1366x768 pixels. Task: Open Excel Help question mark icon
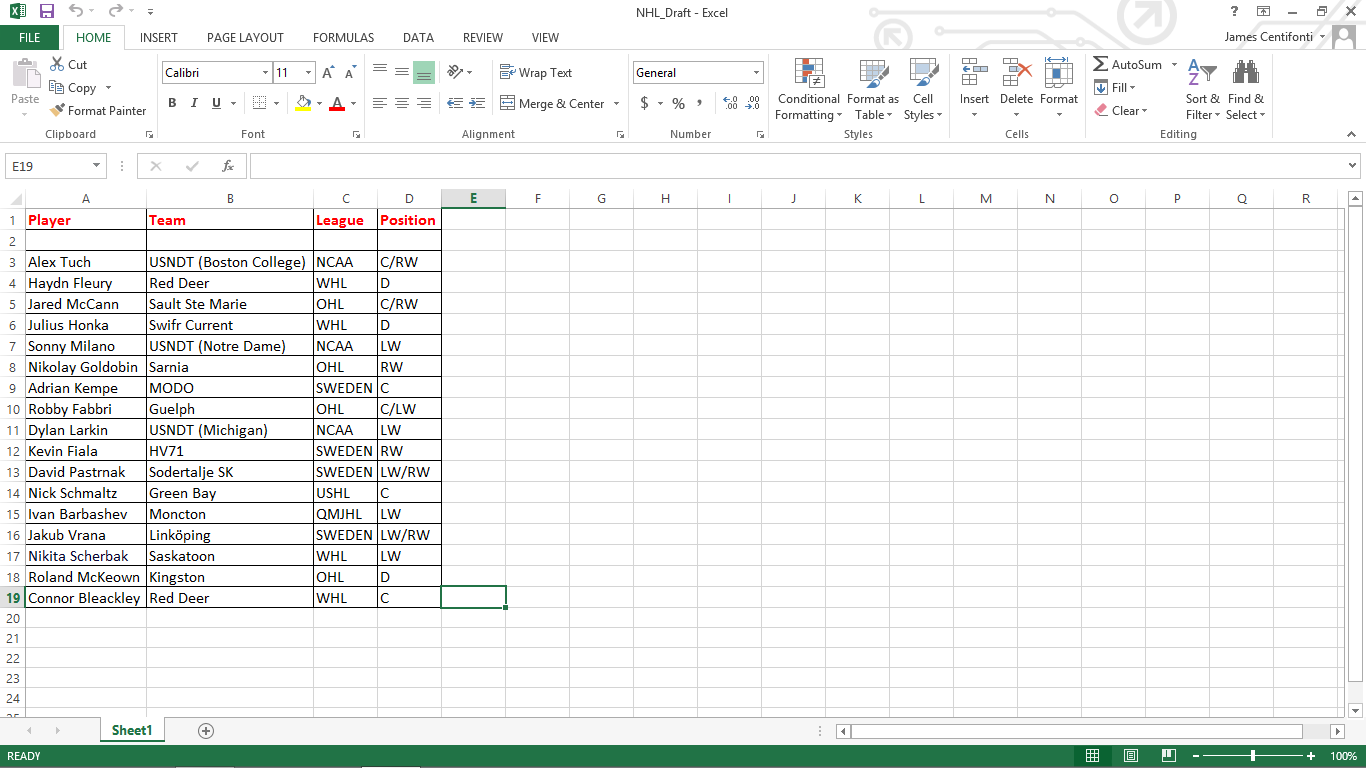point(1235,12)
